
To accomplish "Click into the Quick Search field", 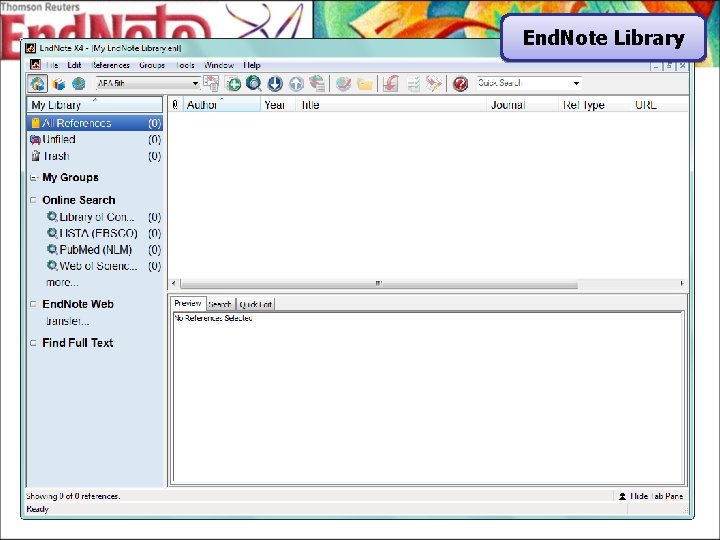I will [x=523, y=83].
